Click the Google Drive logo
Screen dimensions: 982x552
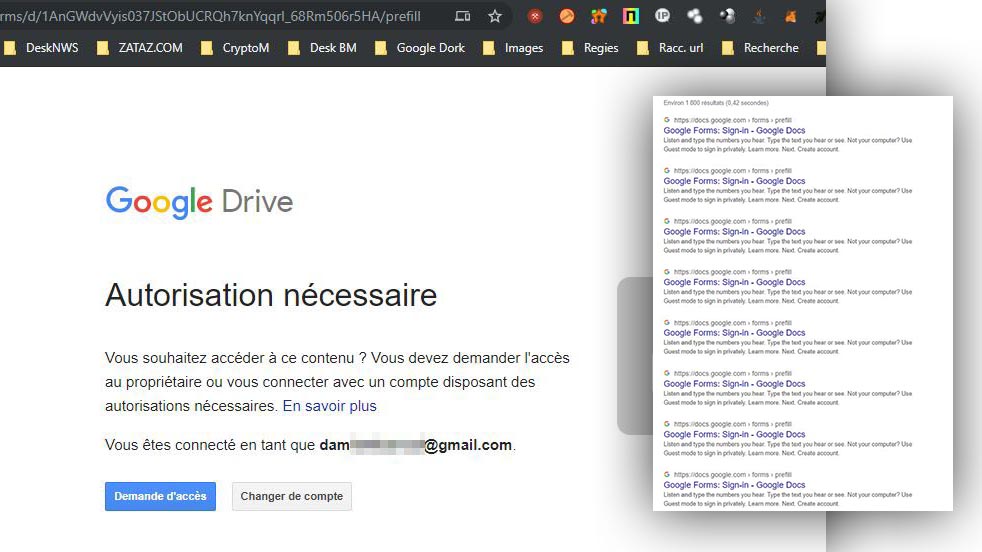199,202
